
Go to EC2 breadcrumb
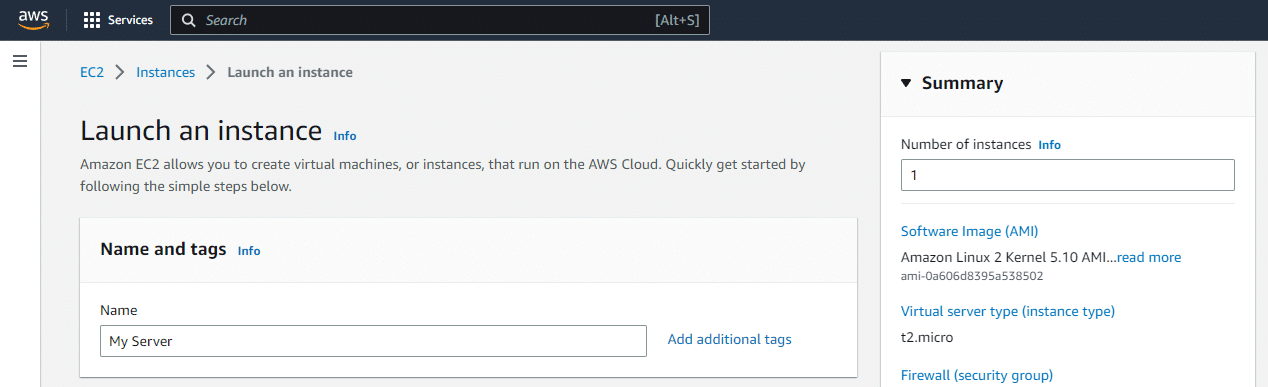pos(92,72)
